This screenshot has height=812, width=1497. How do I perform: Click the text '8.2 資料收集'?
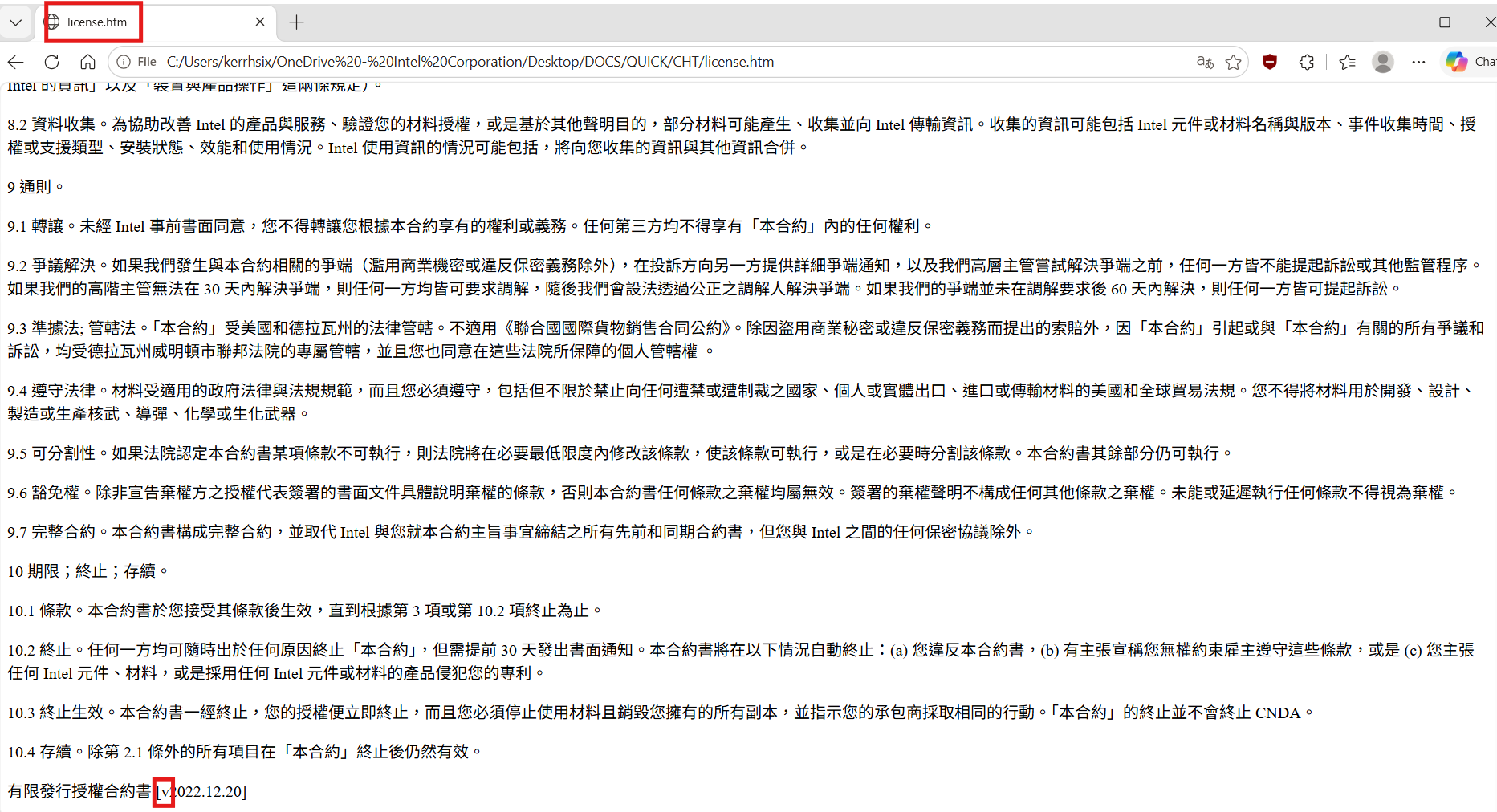51,124
